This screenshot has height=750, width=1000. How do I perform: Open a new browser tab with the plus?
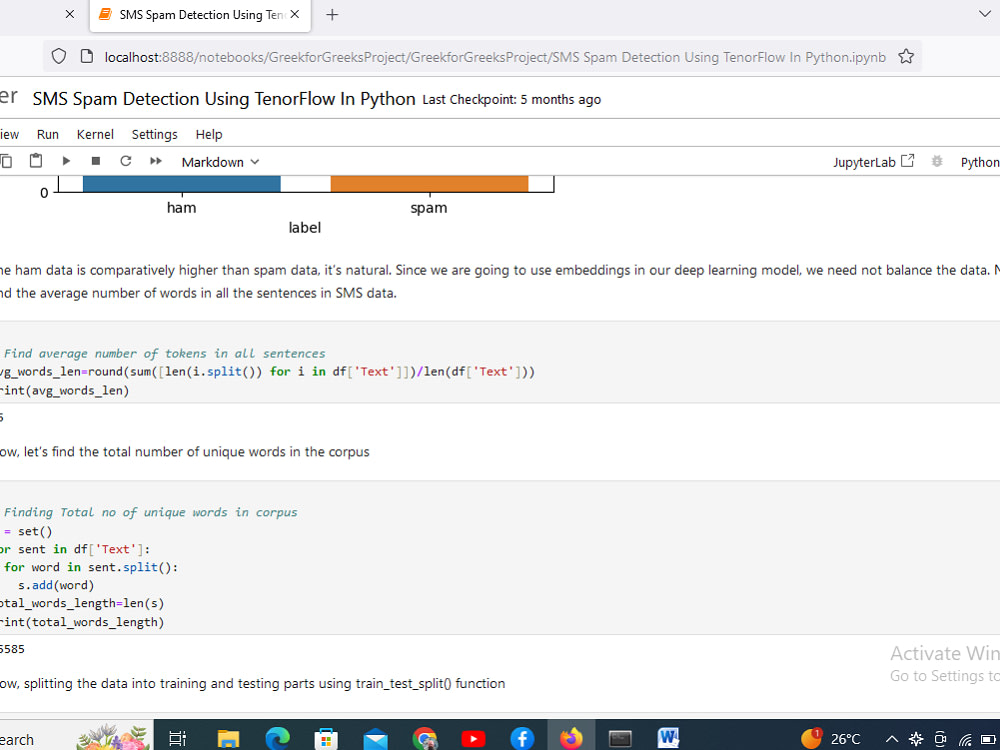(x=332, y=15)
